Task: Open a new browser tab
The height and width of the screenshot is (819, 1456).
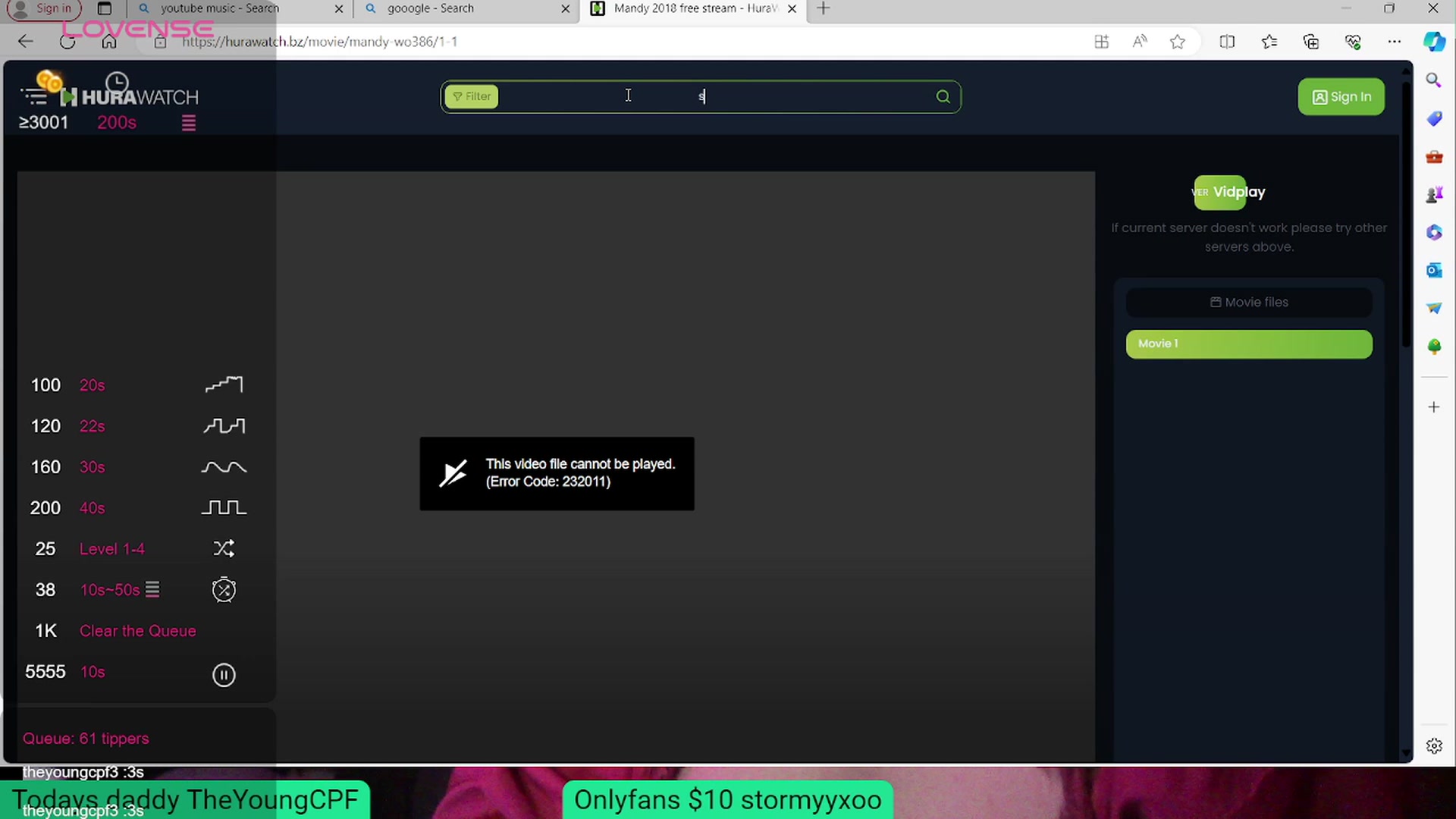Action: click(x=824, y=8)
